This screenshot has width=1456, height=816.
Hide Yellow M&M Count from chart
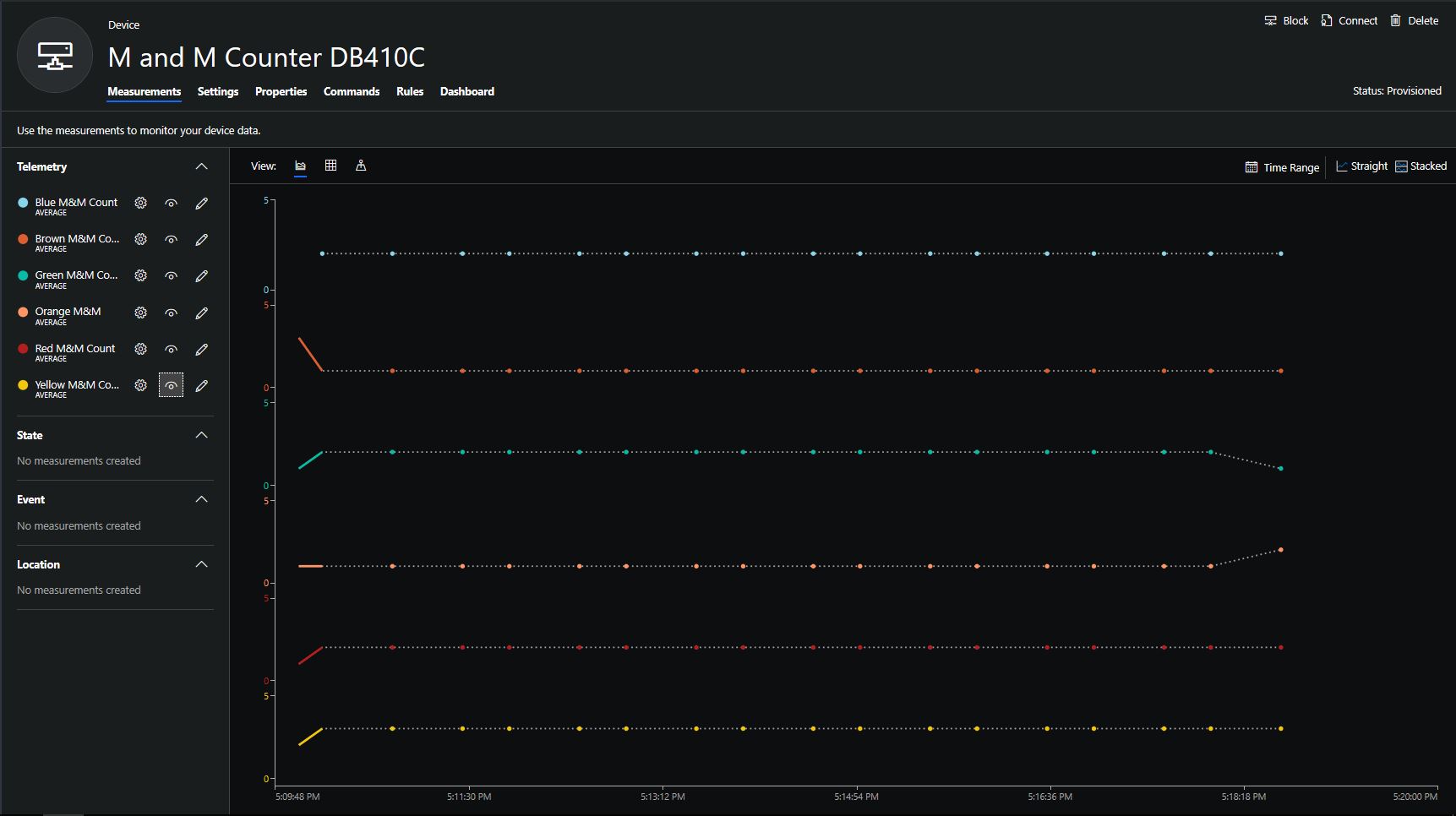coord(171,386)
